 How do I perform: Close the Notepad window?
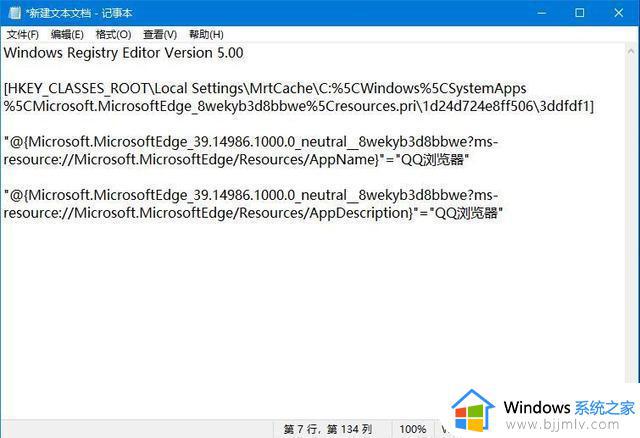(x=618, y=13)
